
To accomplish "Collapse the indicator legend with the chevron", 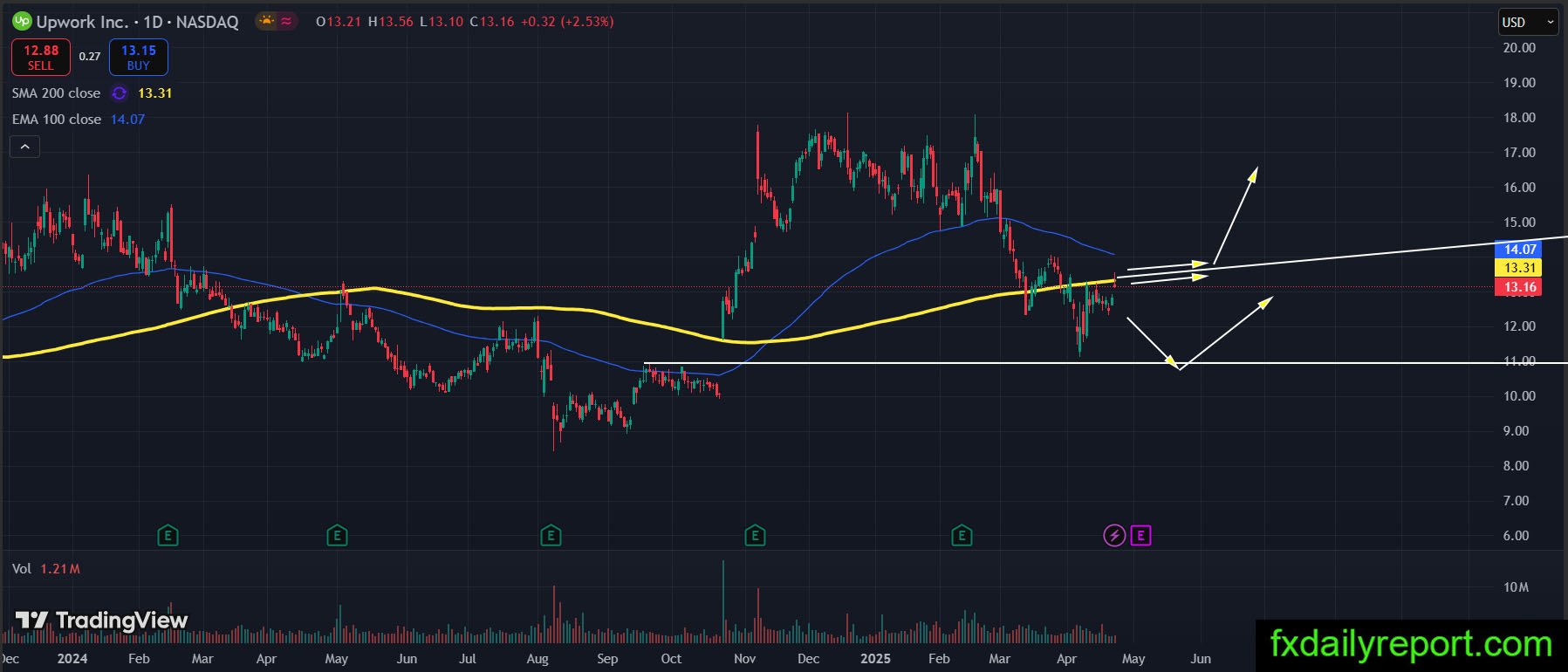I will [24, 147].
